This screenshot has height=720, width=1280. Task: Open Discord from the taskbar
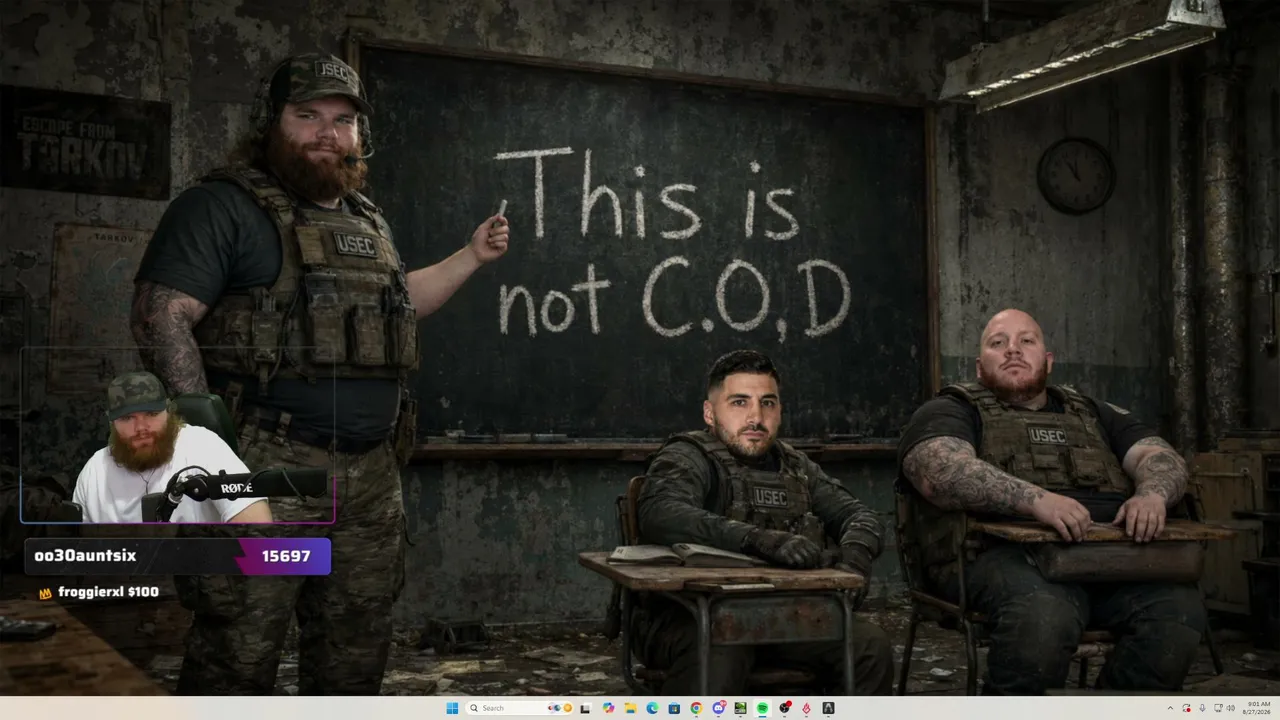718,708
